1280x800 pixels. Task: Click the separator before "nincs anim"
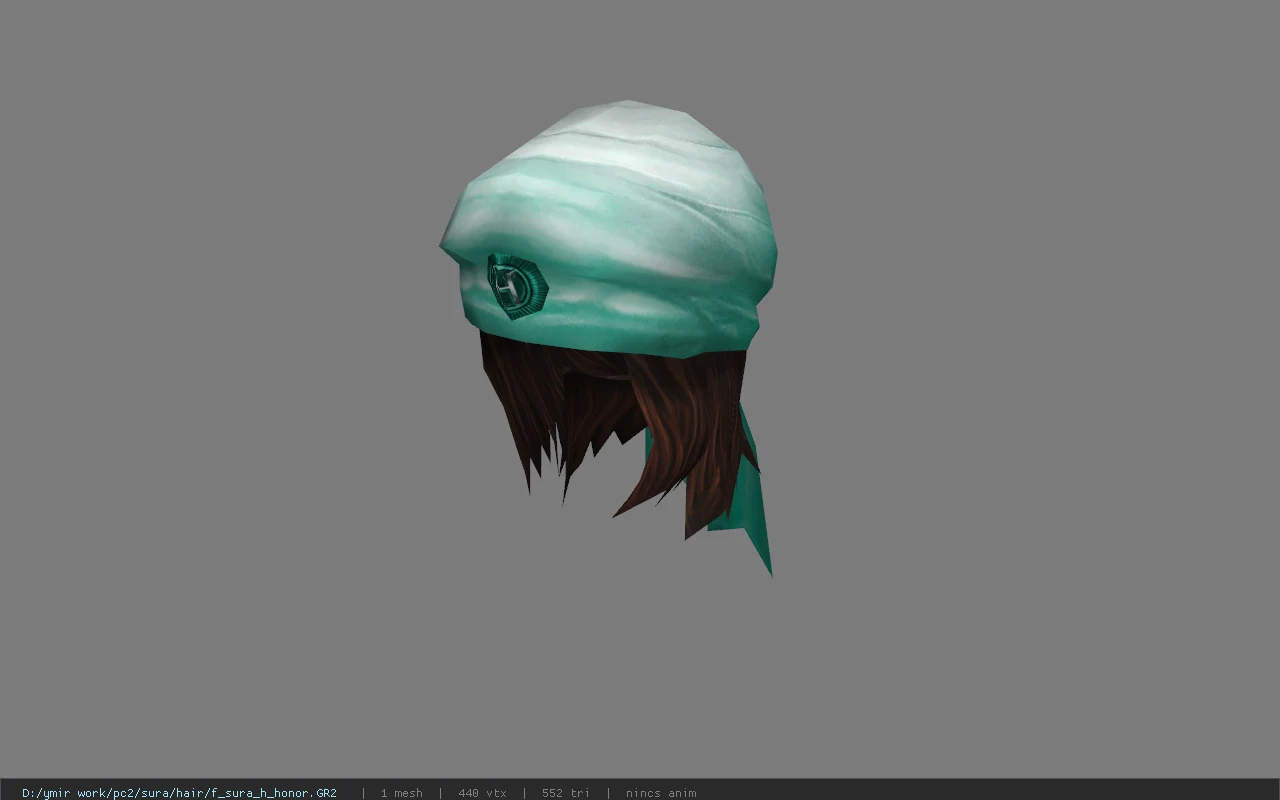(x=608, y=793)
